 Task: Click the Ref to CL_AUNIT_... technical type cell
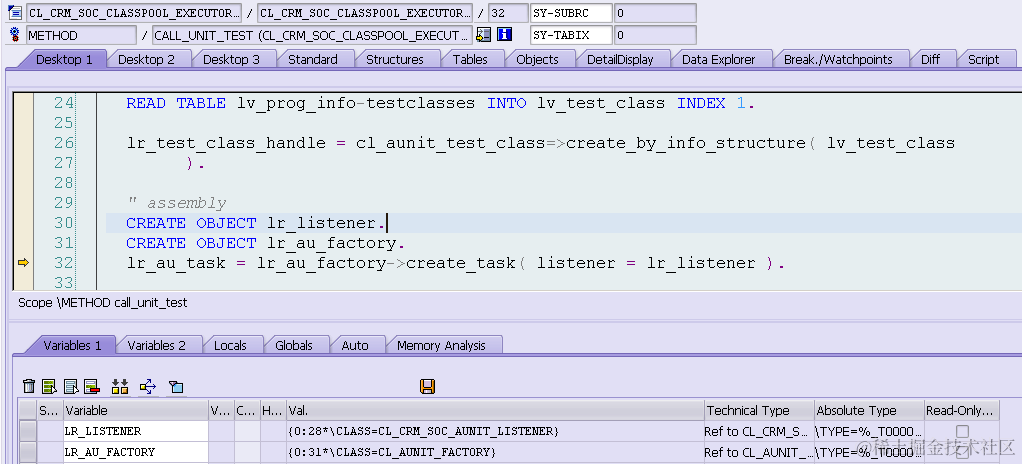759,452
